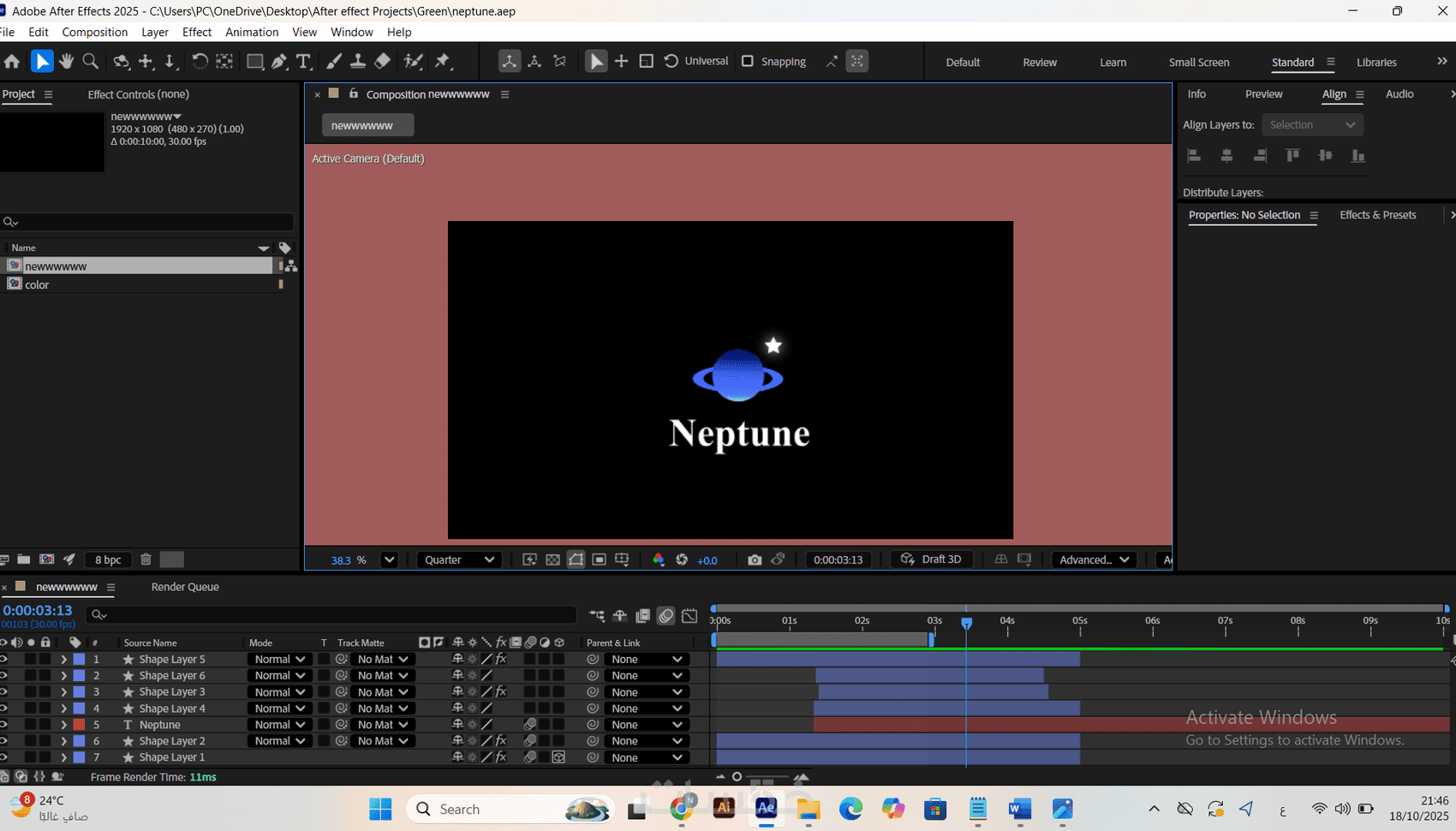This screenshot has height=831, width=1456.
Task: Choose the Rectangle shape tool
Action: pyautogui.click(x=254, y=62)
